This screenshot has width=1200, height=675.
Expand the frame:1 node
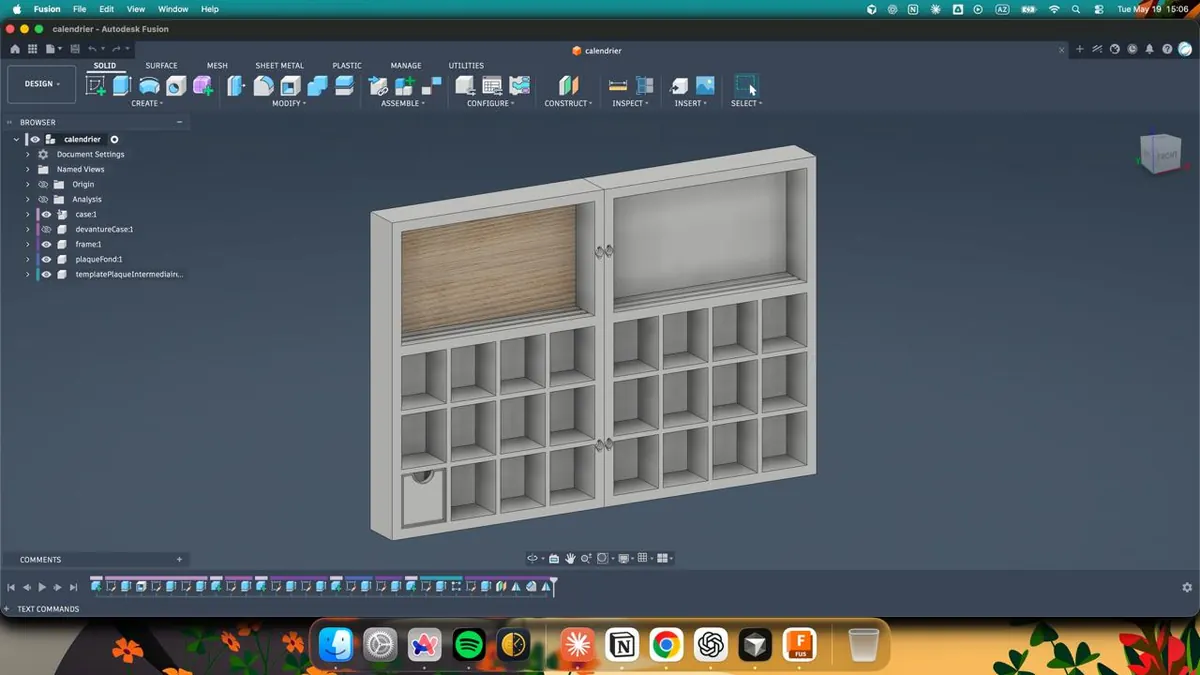click(x=28, y=244)
